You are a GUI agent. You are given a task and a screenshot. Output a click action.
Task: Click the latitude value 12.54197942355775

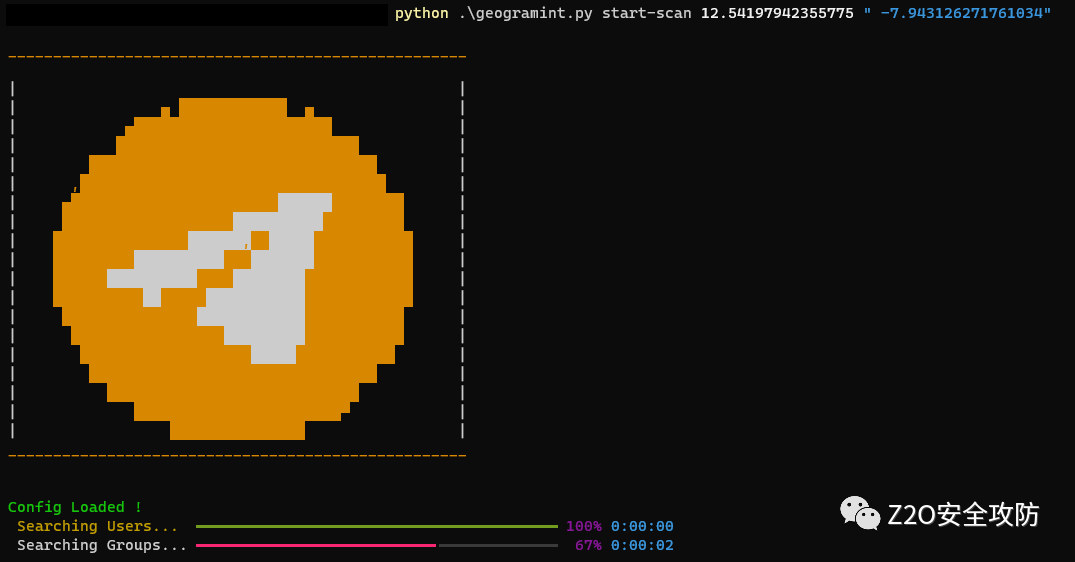point(777,14)
